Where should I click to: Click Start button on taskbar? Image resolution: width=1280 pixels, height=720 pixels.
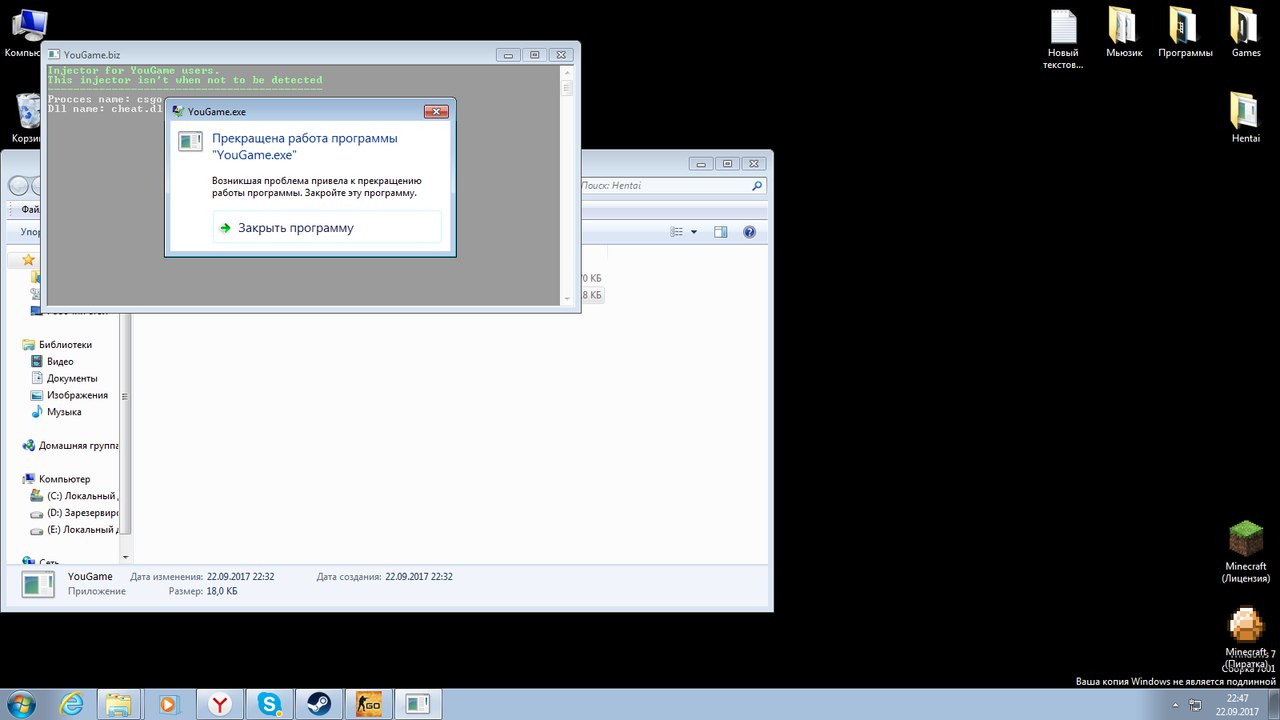point(20,704)
